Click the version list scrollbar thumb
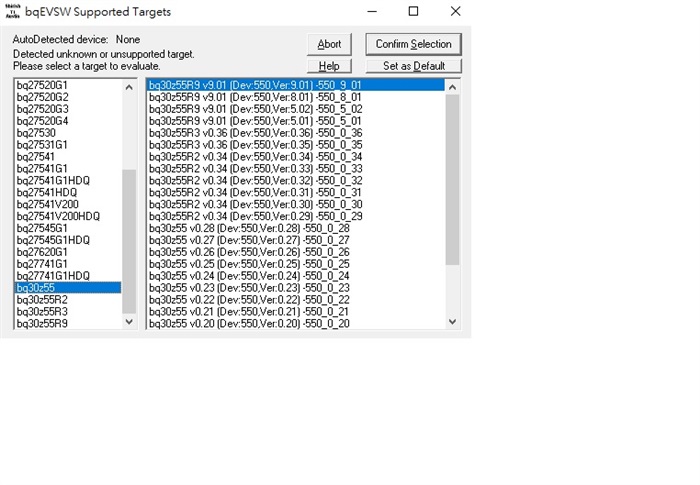700x485 pixels. [x=452, y=180]
